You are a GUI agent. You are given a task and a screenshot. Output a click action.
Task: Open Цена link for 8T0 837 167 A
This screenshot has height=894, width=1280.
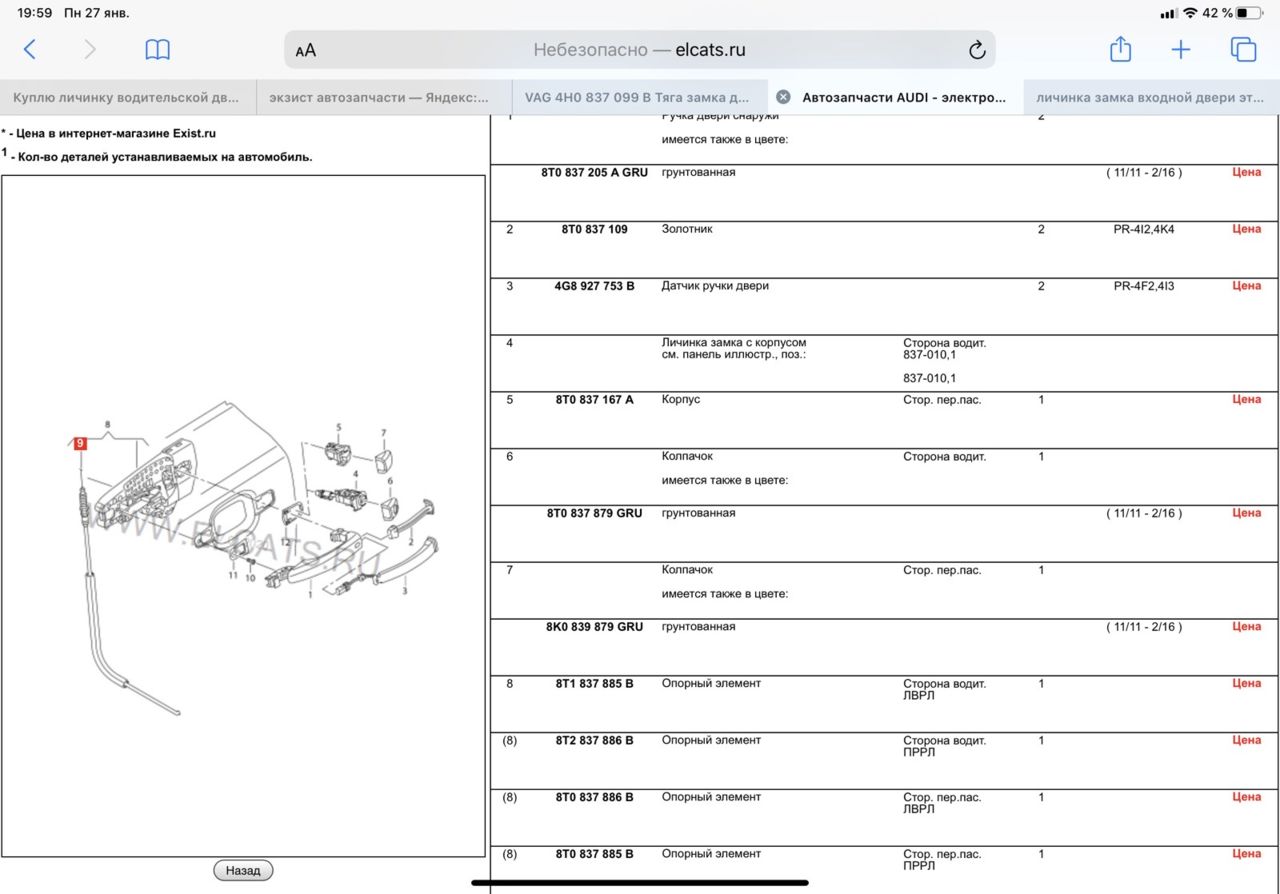point(1246,399)
